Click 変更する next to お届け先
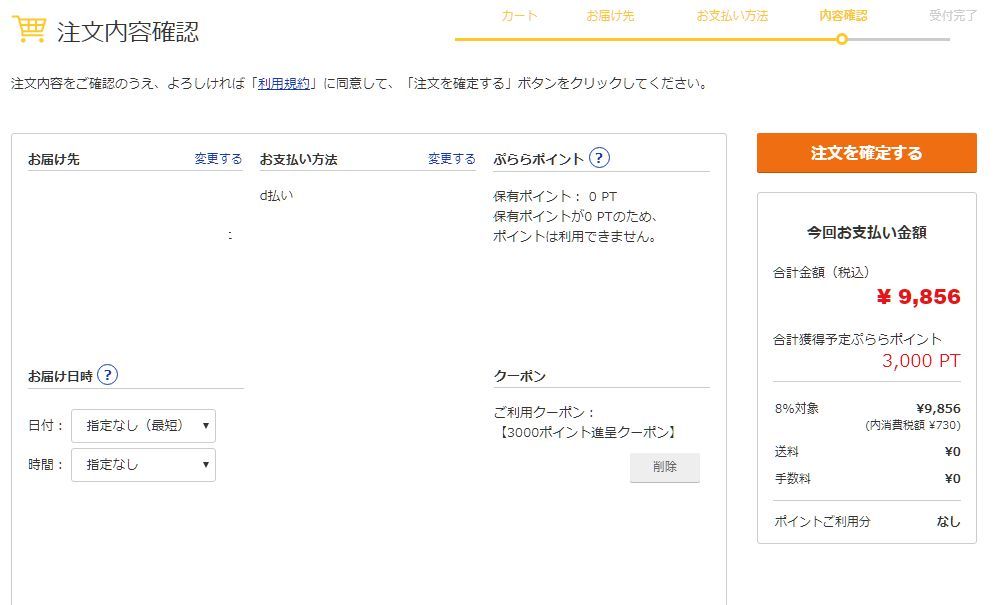Image resolution: width=1008 pixels, height=605 pixels. [218, 159]
